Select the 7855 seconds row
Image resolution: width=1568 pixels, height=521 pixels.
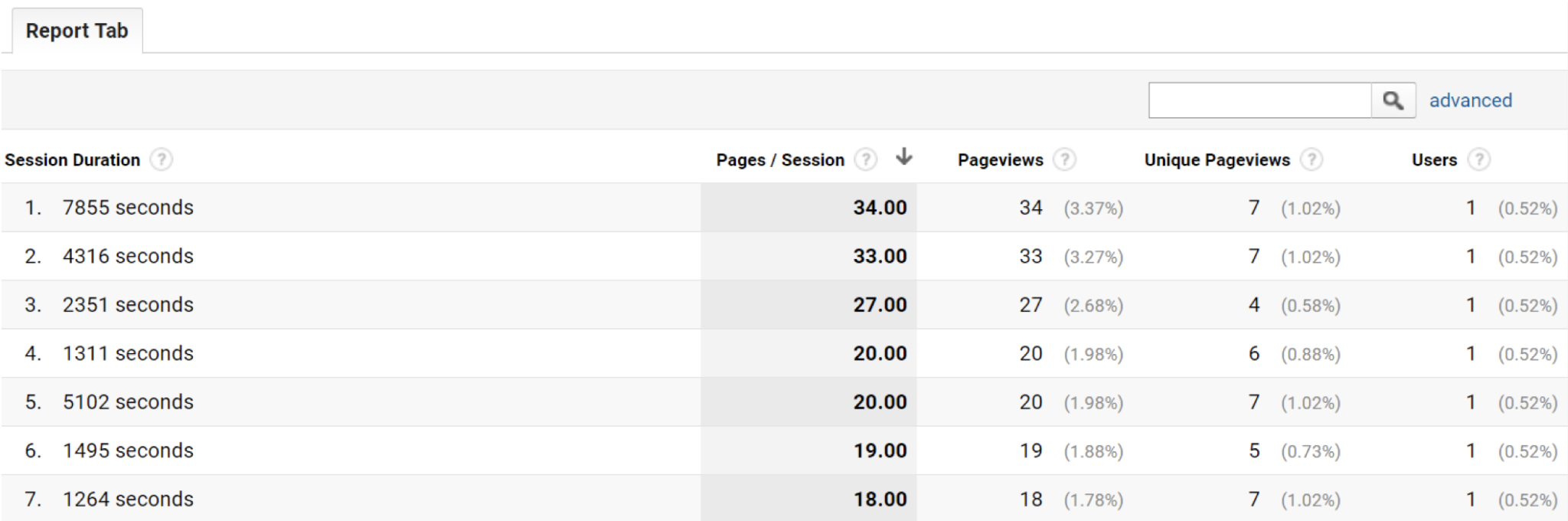point(128,208)
